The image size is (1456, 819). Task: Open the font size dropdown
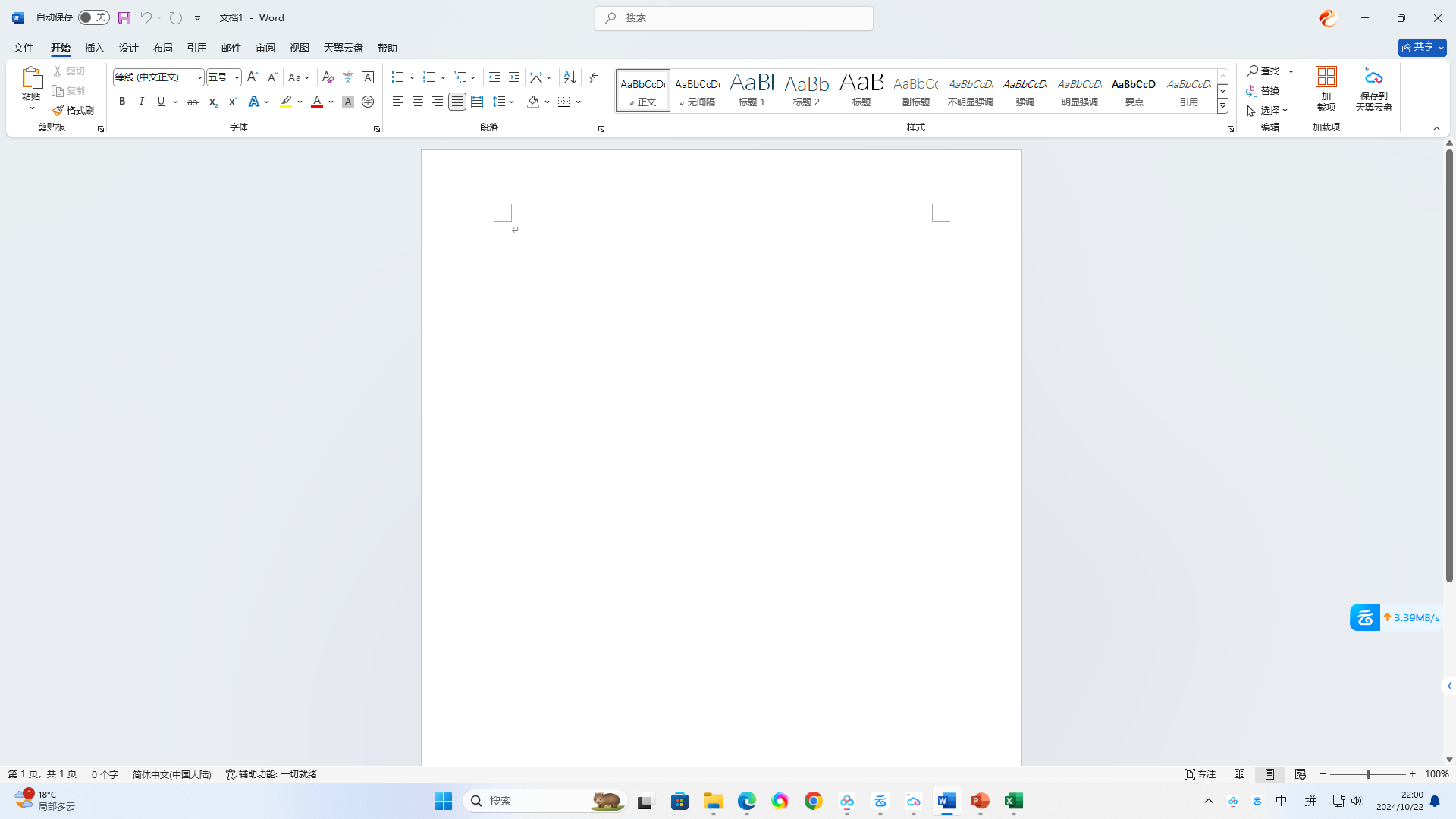point(235,77)
